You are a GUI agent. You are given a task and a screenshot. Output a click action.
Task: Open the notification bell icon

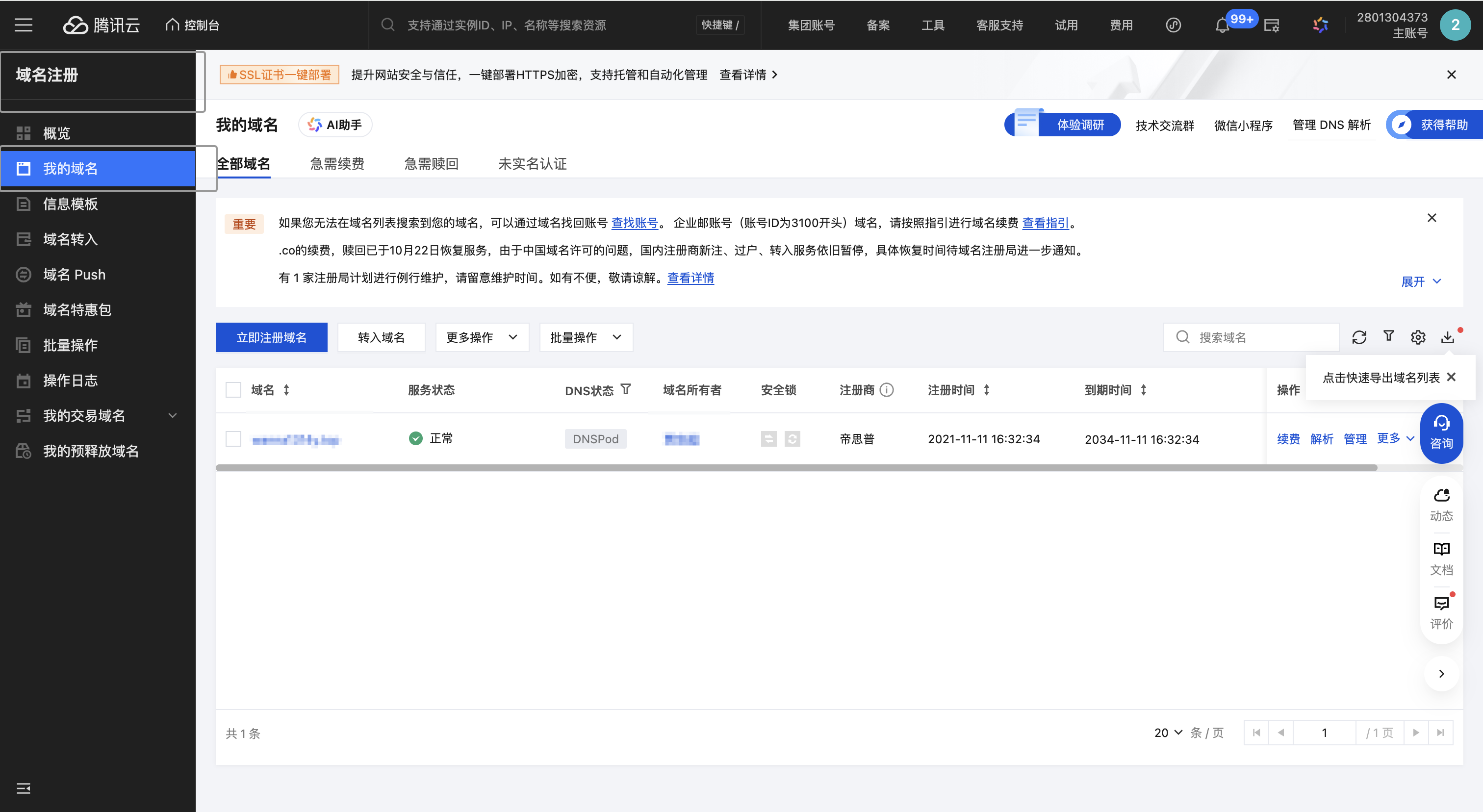1222,25
